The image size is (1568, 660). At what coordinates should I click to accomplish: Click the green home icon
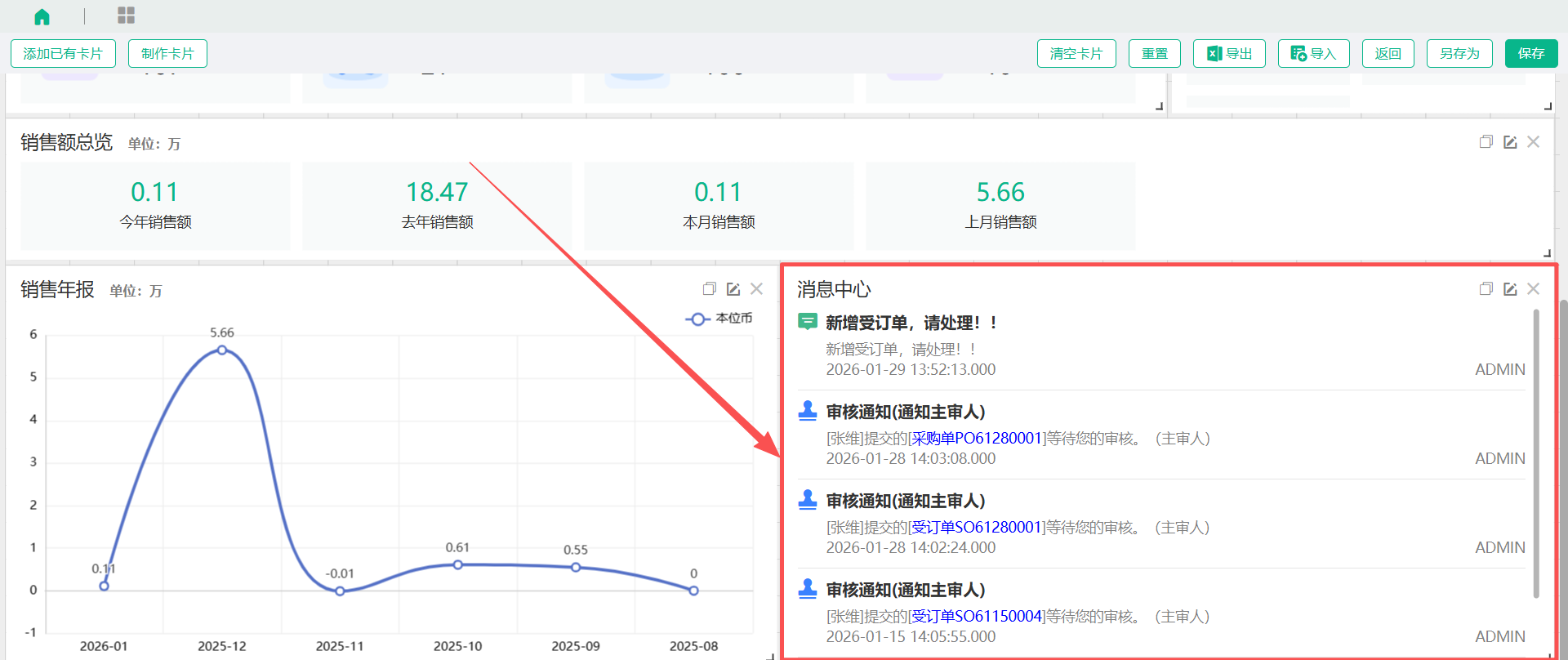pyautogui.click(x=42, y=16)
